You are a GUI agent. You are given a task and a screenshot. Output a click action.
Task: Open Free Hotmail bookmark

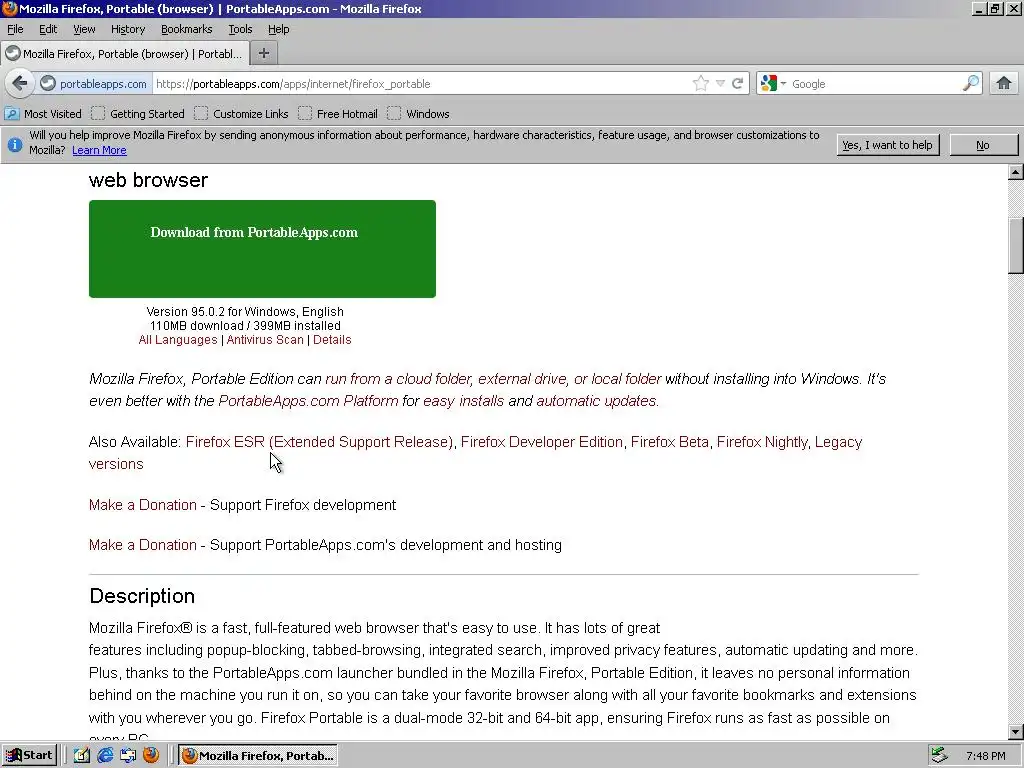[x=338, y=114]
